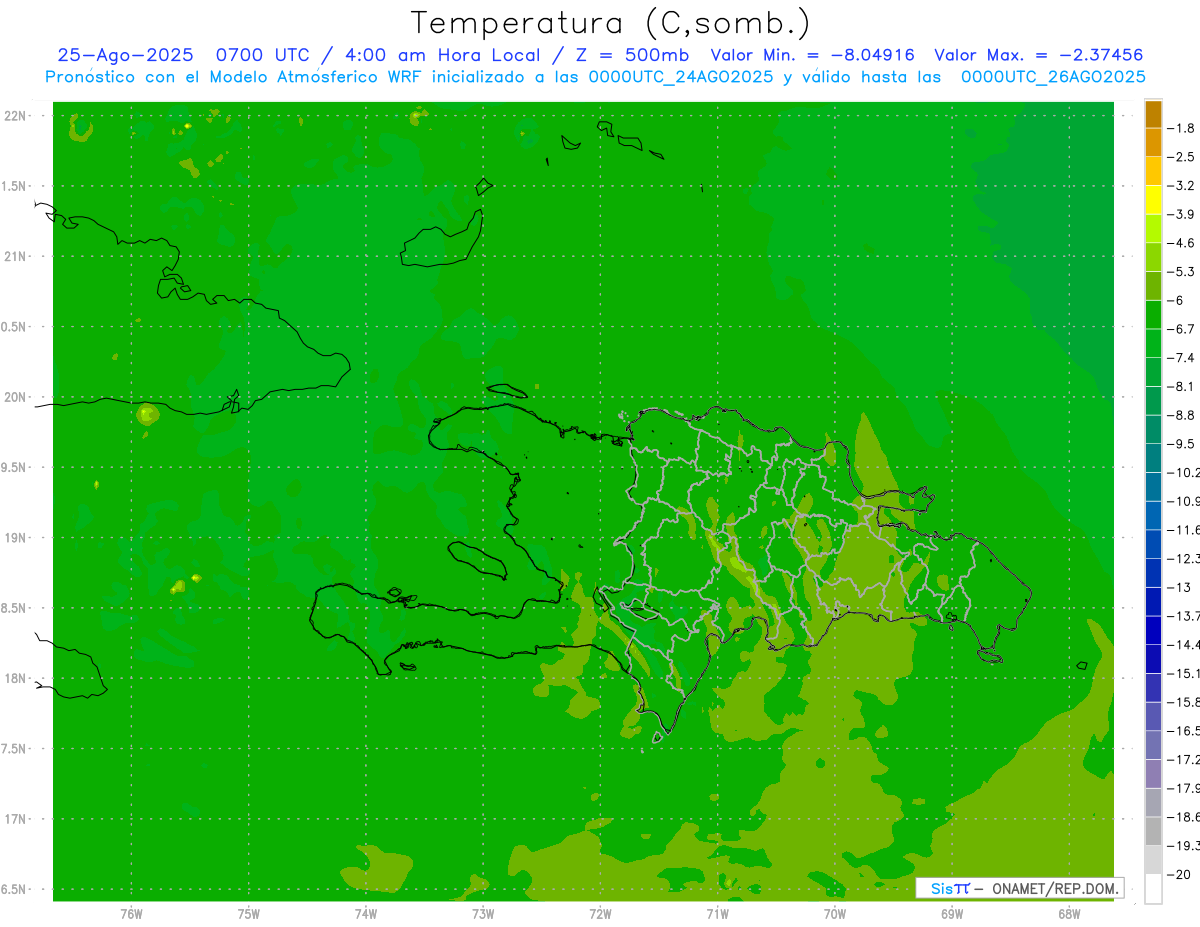
Task: Click the "18N" latitude axis label
Action: pos(14,678)
